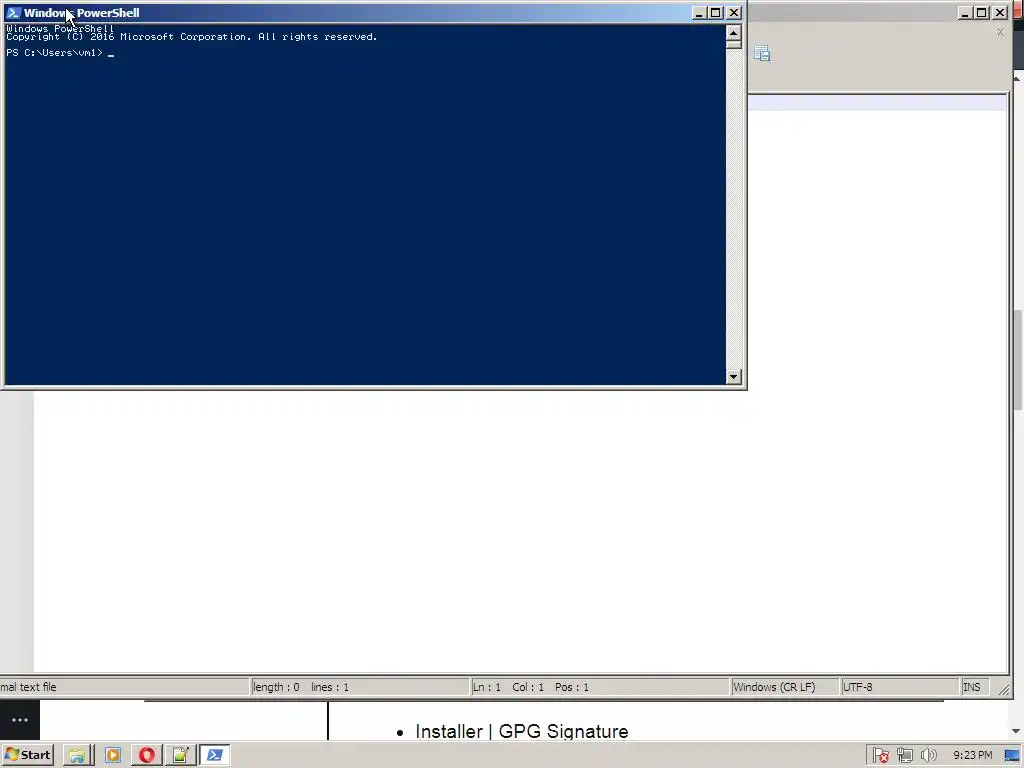Click the PowerShell scrollbar up arrow

[x=733, y=33]
